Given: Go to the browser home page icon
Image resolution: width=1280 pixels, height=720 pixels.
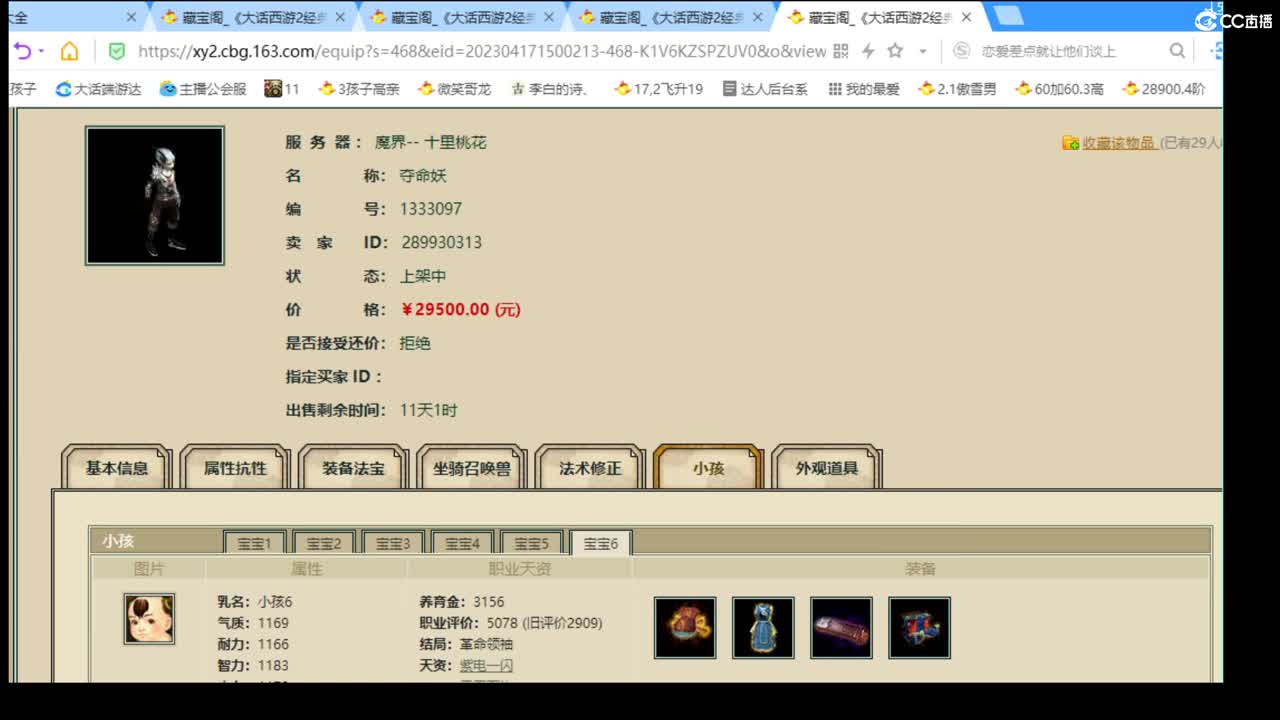Looking at the screenshot, I should click(x=69, y=51).
